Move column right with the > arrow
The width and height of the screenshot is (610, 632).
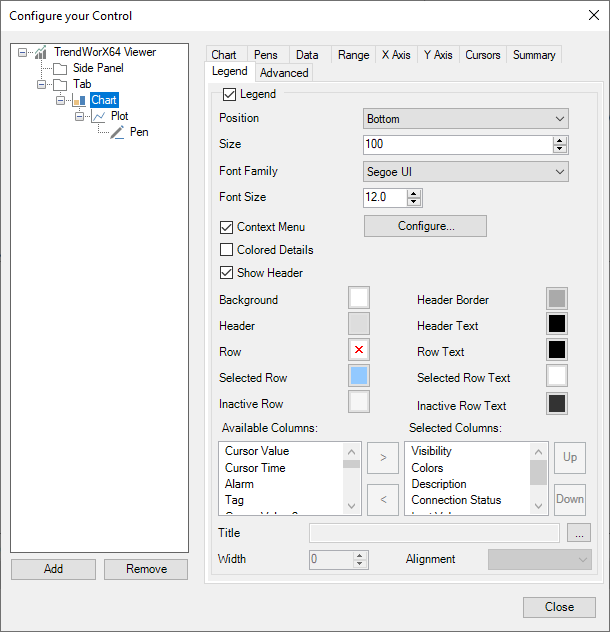coord(380,459)
